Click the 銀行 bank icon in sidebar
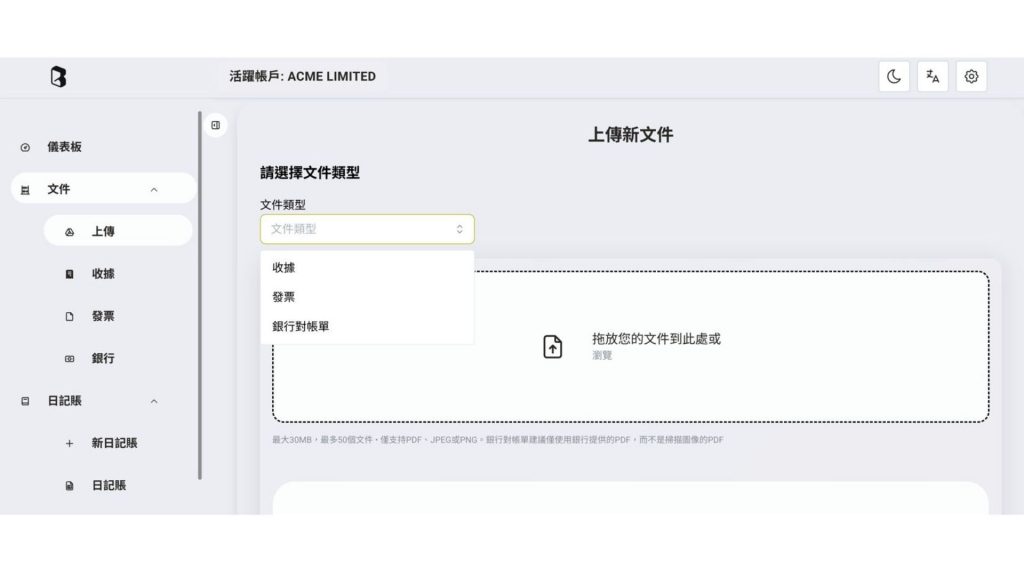This screenshot has height=576, width=1024. 70,359
